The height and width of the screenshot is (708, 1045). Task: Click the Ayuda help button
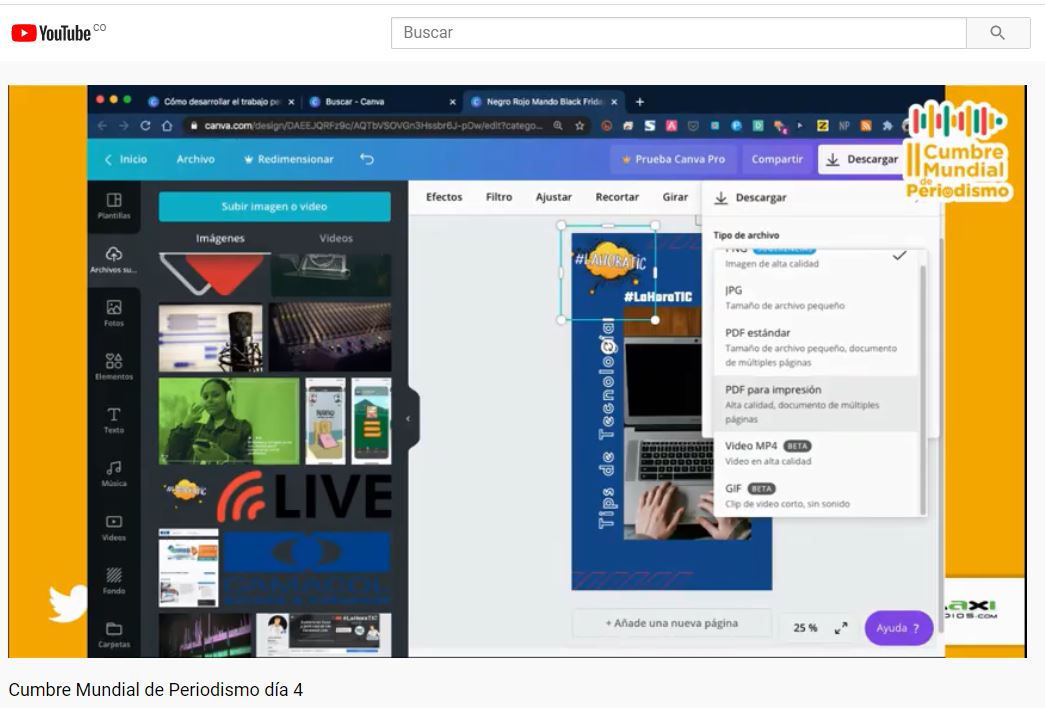(x=898, y=628)
